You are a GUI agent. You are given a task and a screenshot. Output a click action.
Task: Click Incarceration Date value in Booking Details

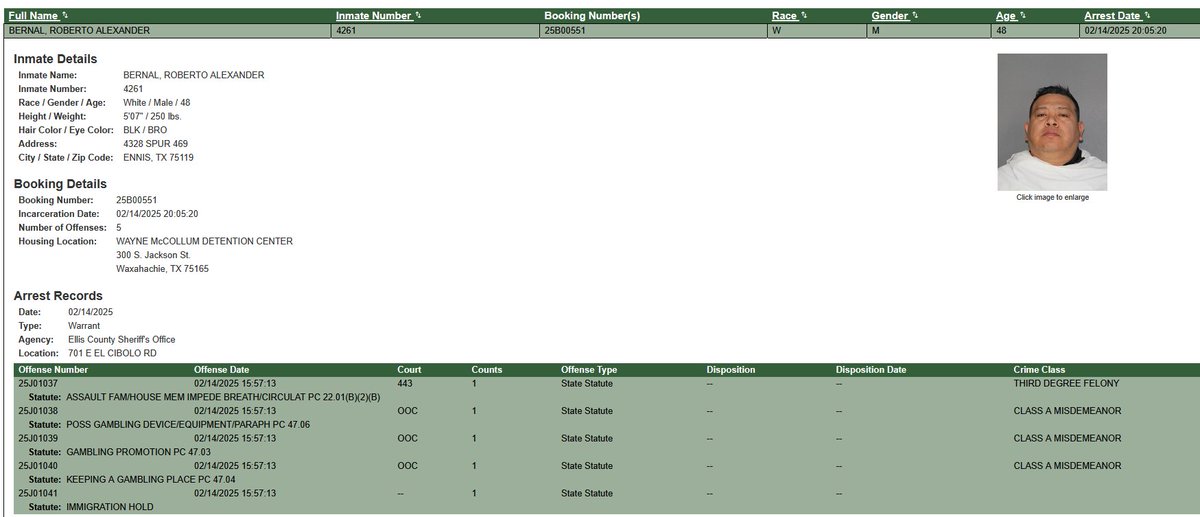point(157,214)
